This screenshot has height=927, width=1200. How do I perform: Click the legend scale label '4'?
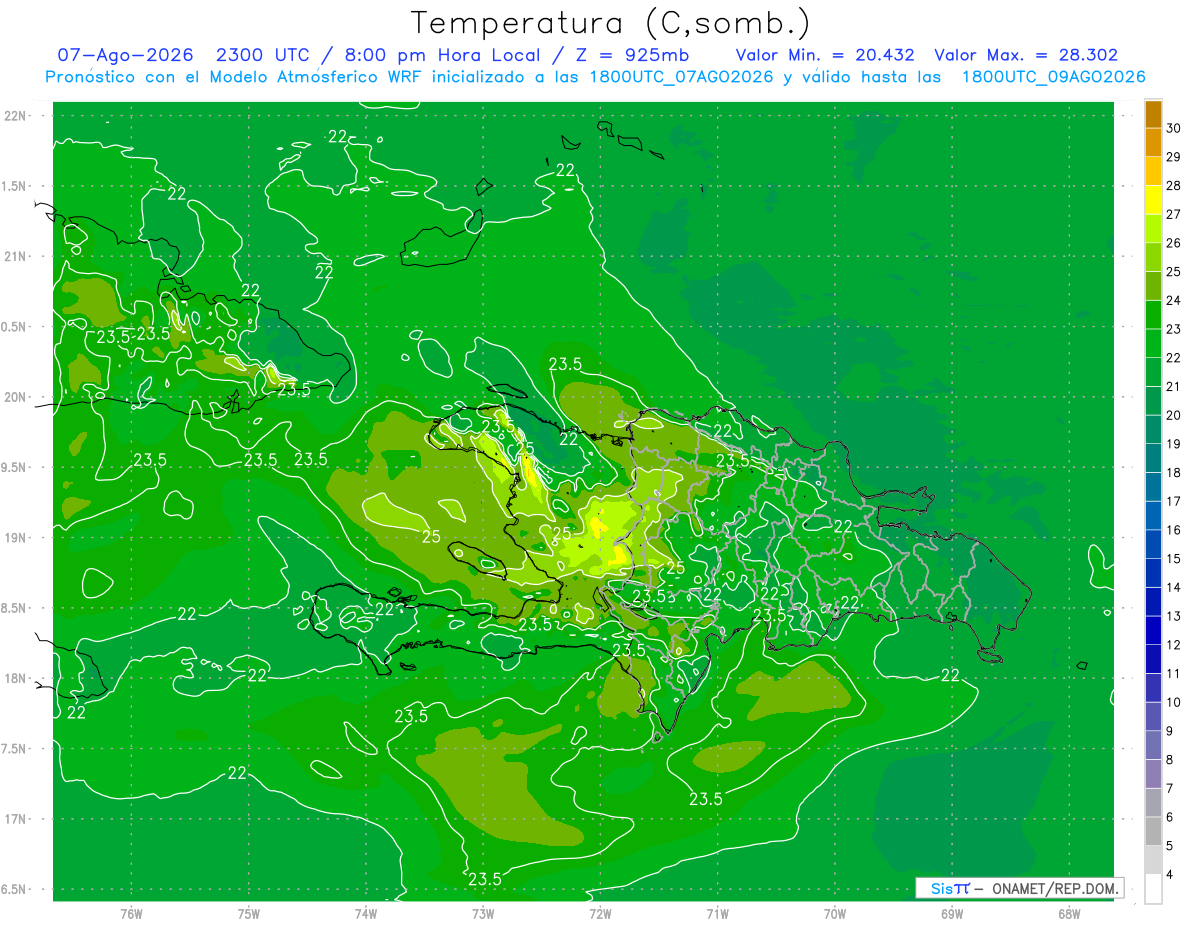[x=1171, y=875]
